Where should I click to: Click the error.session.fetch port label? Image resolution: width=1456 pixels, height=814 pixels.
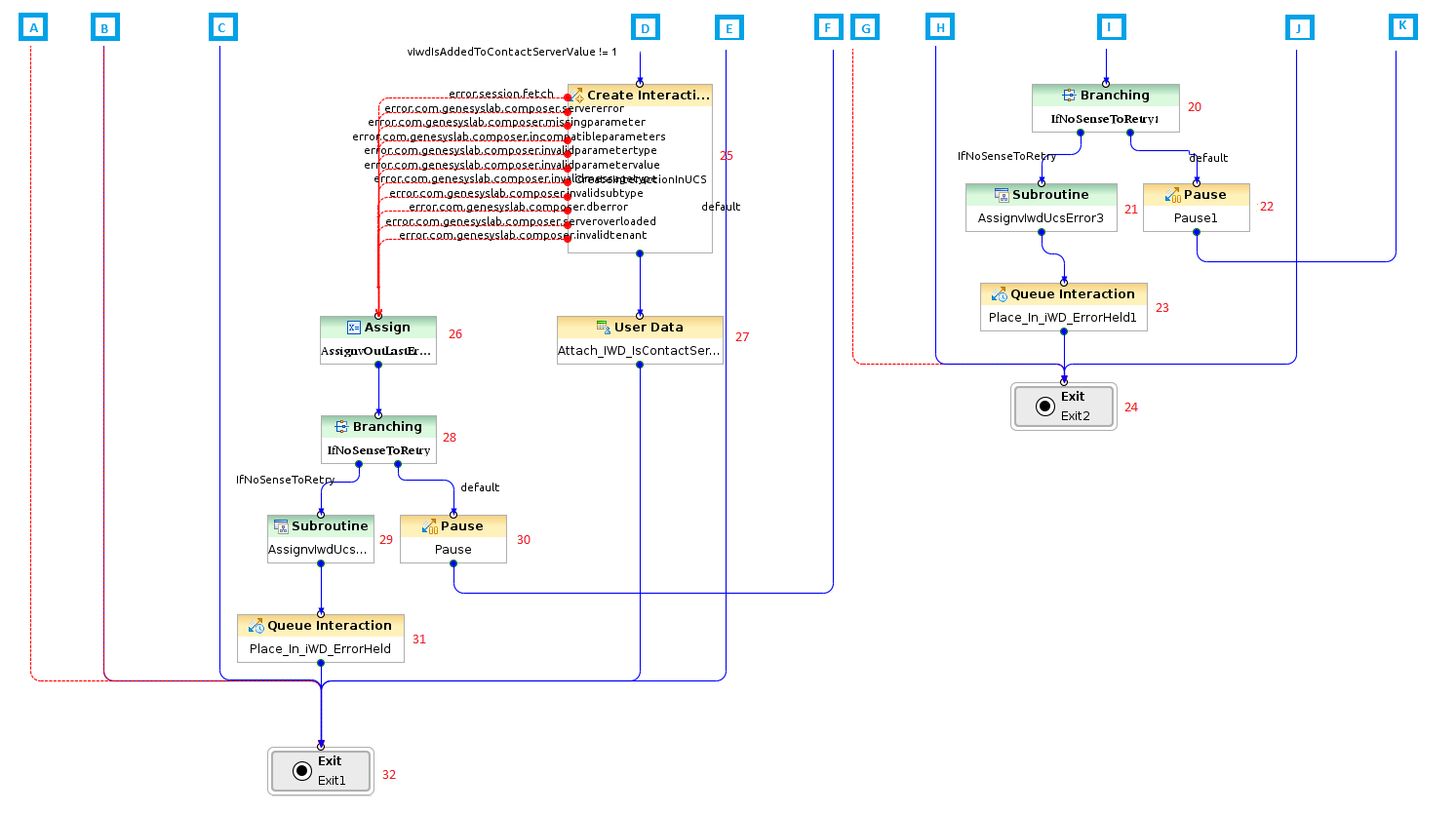(x=501, y=95)
